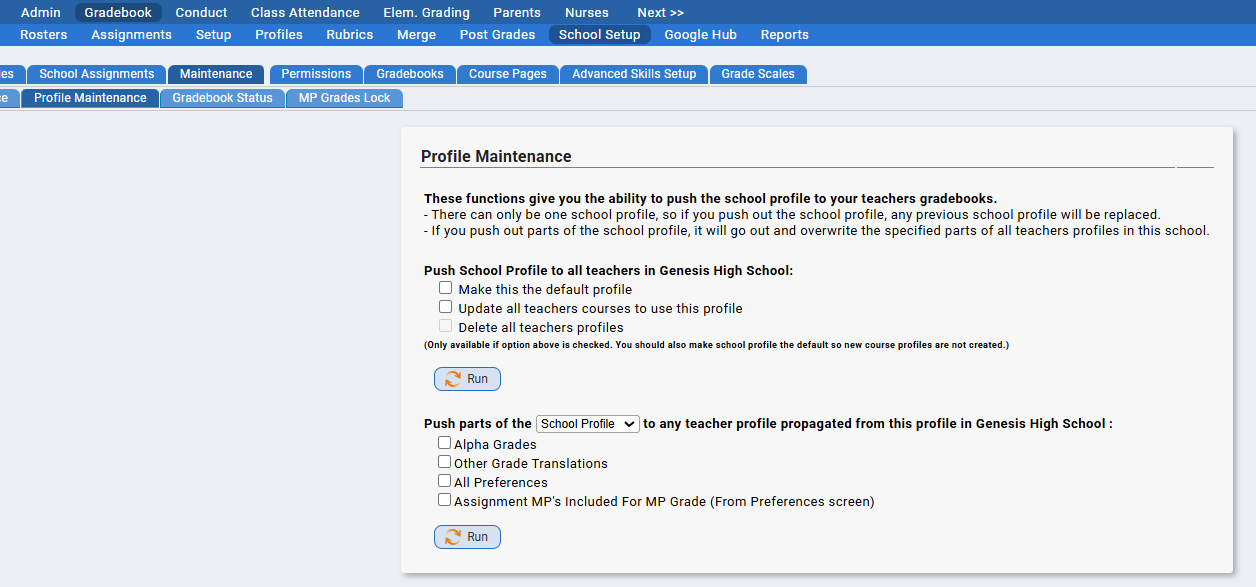
Task: Switch to Gradebook Status sub-tab
Action: pos(222,98)
